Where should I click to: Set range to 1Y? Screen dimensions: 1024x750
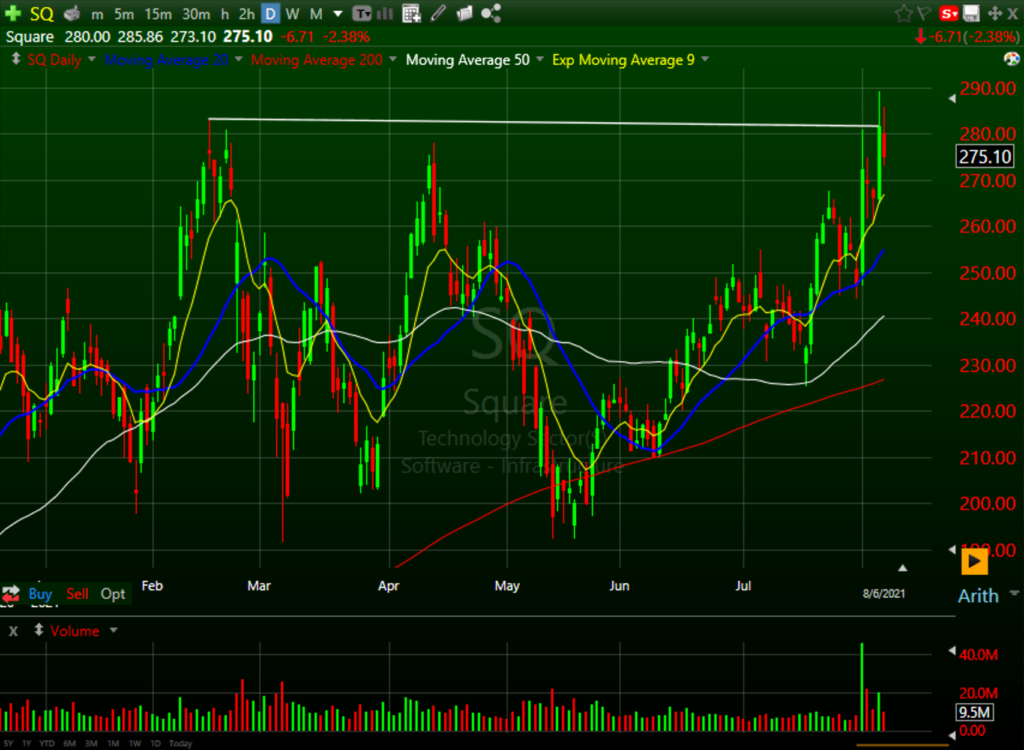click(26, 743)
